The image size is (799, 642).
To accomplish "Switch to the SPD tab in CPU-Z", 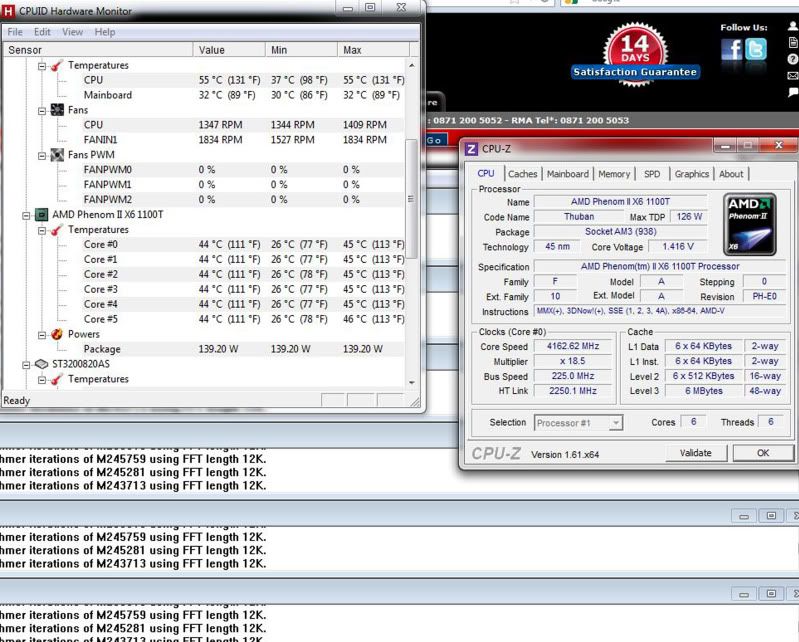I will tap(652, 174).
